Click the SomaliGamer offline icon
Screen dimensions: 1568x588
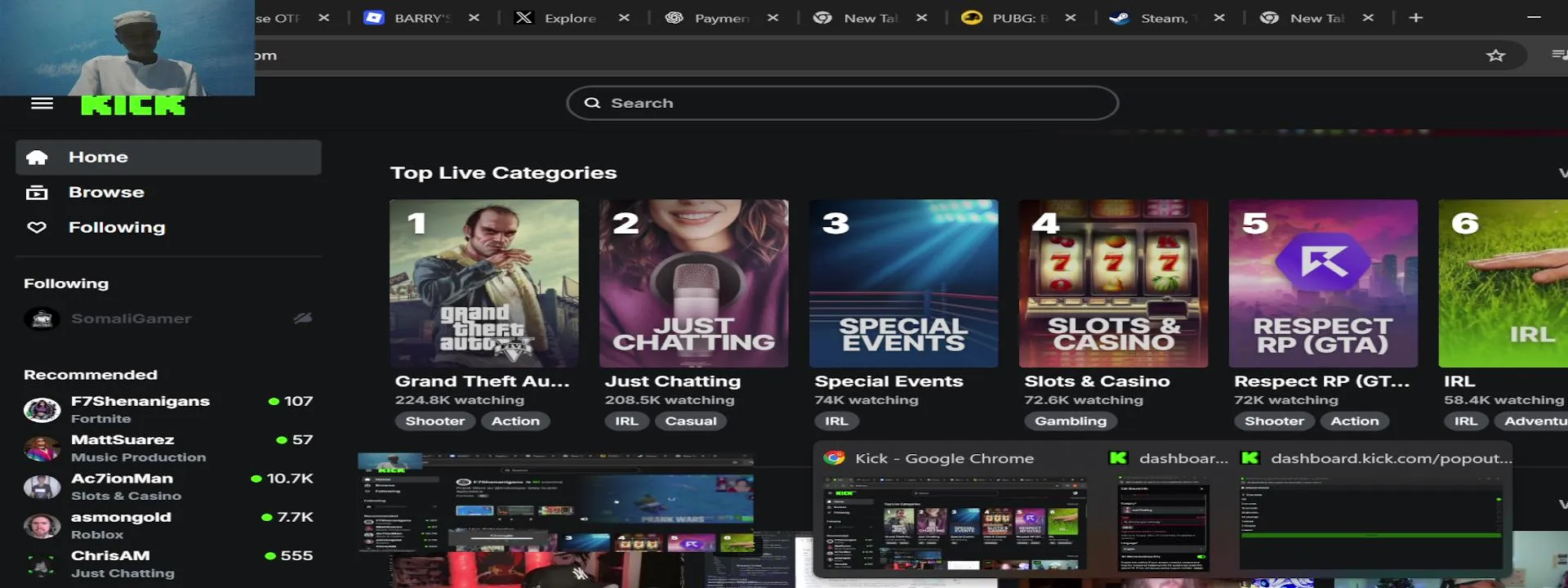click(303, 318)
